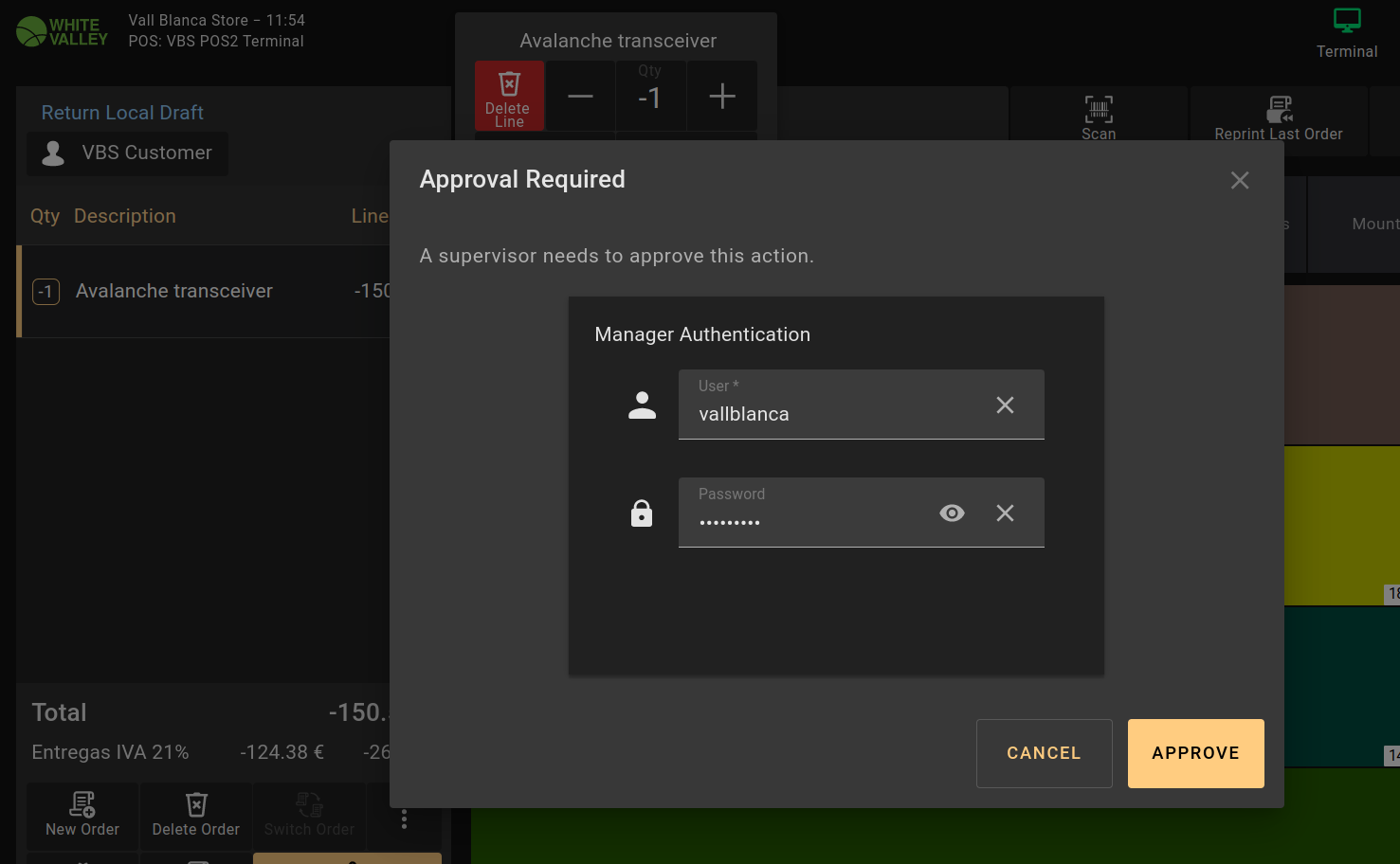Clear the User field with X icon
This screenshot has width=1400, height=864.
pos(1005,405)
